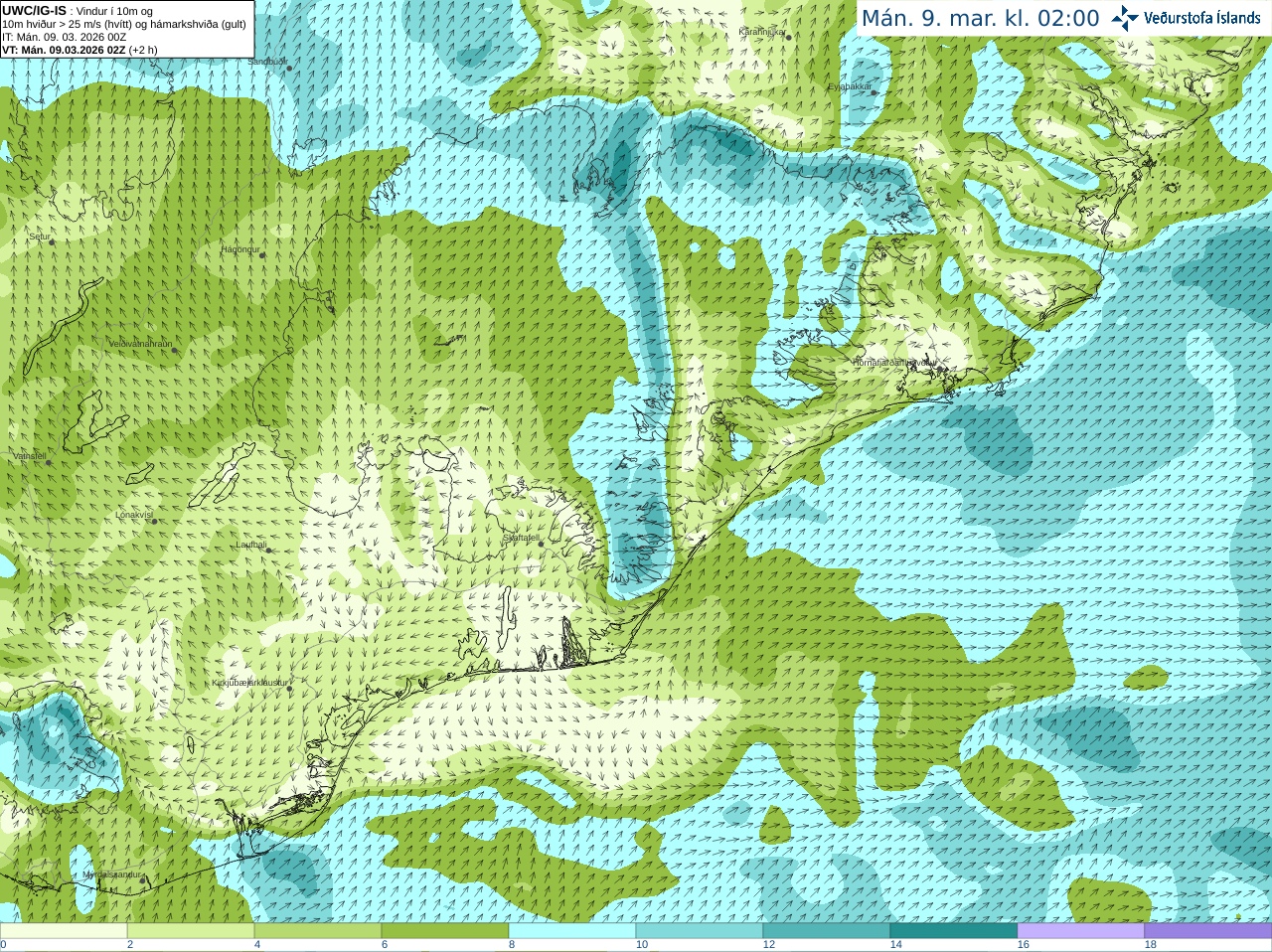This screenshot has height=952, width=1272.
Task: Click the Veðurstofa Íslands wordmark text
Action: 1202,18
